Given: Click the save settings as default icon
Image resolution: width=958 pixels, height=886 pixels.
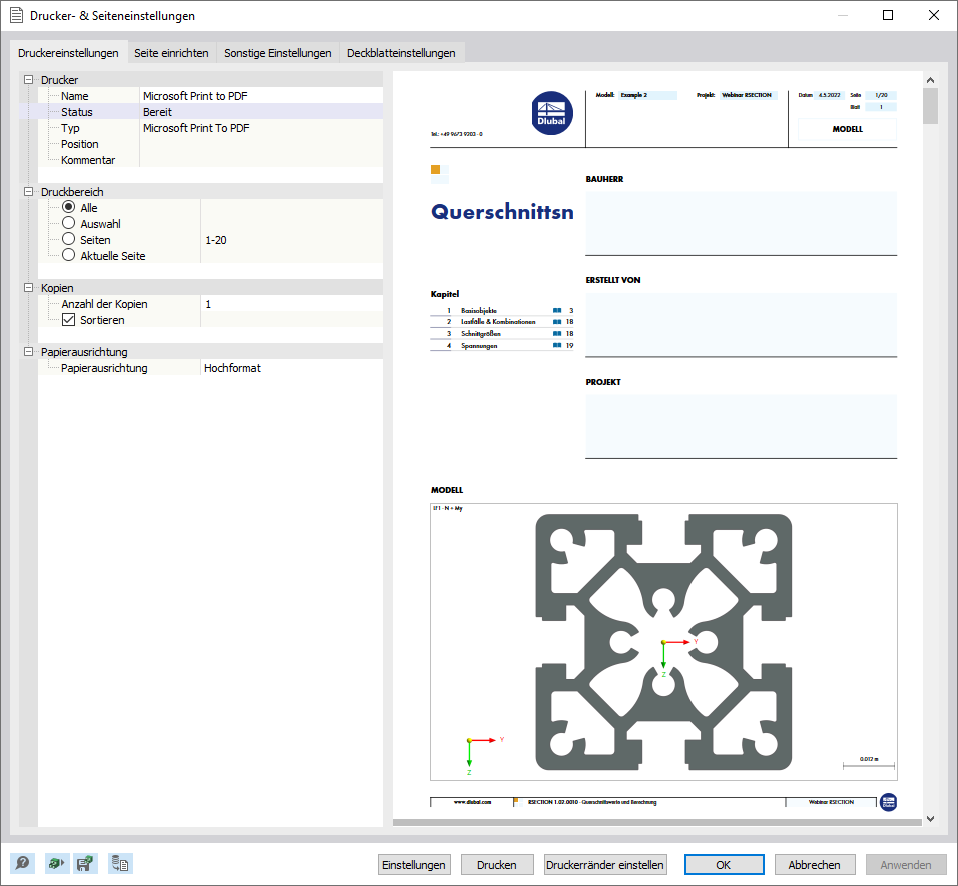Looking at the screenshot, I should point(84,863).
